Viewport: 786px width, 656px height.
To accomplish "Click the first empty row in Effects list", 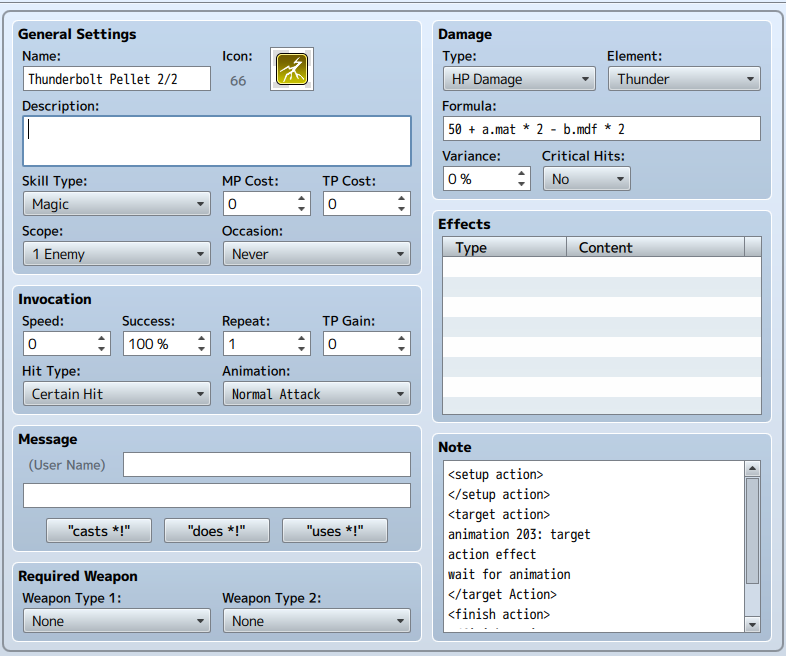I will coord(602,267).
